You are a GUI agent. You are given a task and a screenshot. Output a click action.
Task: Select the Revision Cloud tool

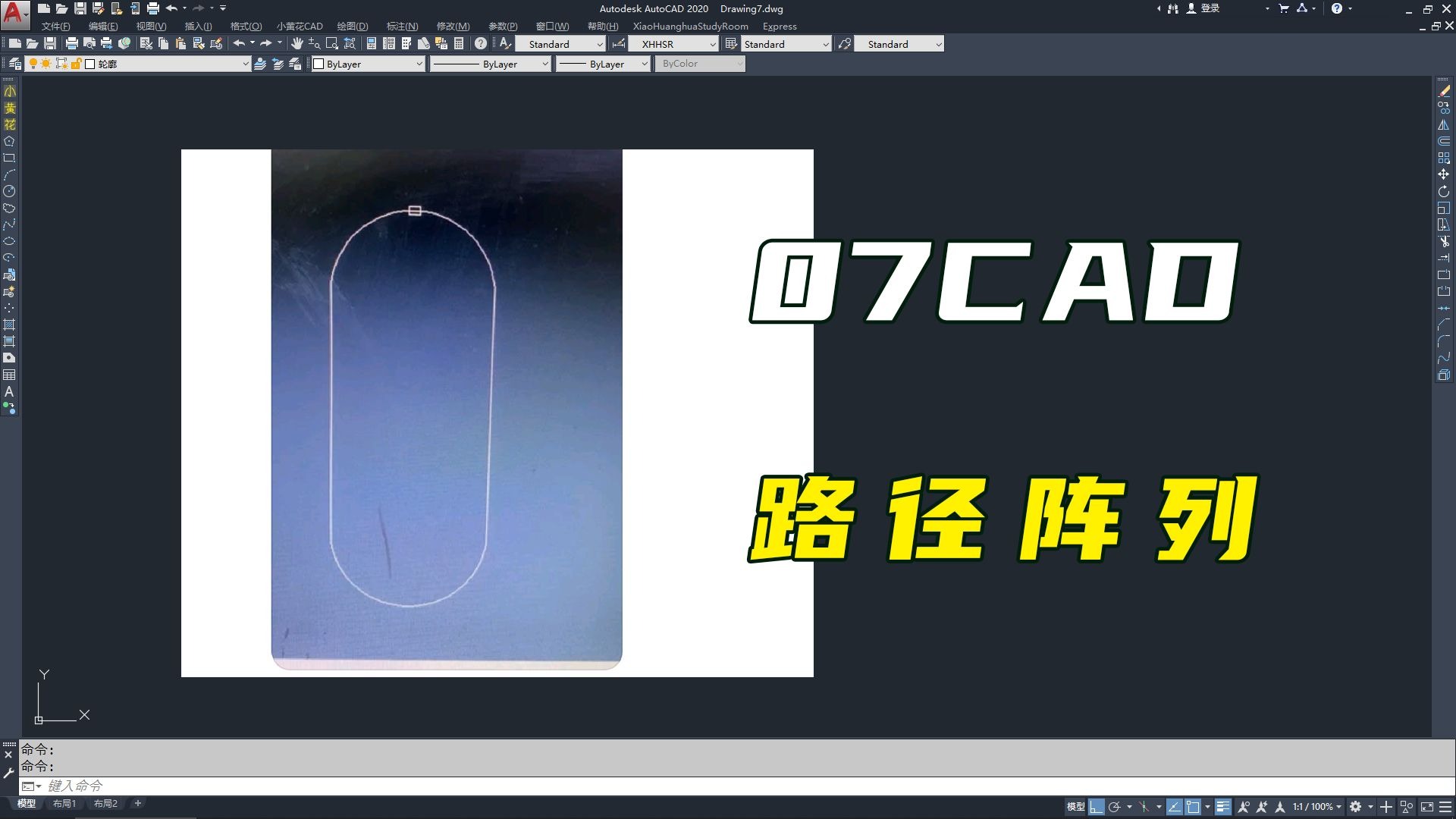[9, 209]
